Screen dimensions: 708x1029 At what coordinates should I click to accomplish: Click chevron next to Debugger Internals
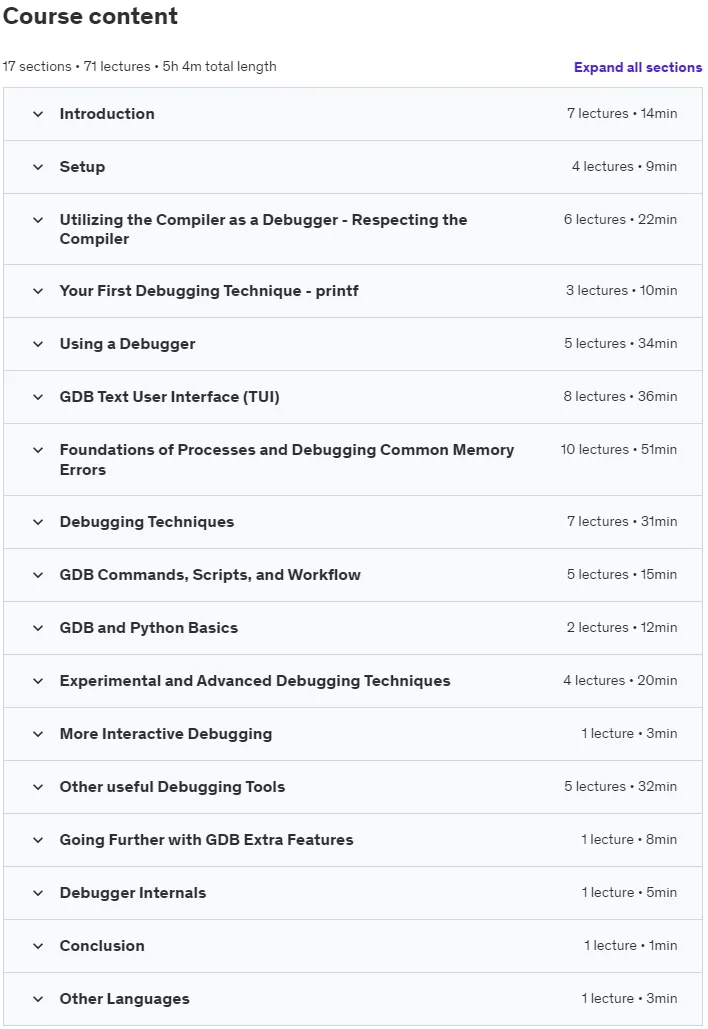[38, 894]
